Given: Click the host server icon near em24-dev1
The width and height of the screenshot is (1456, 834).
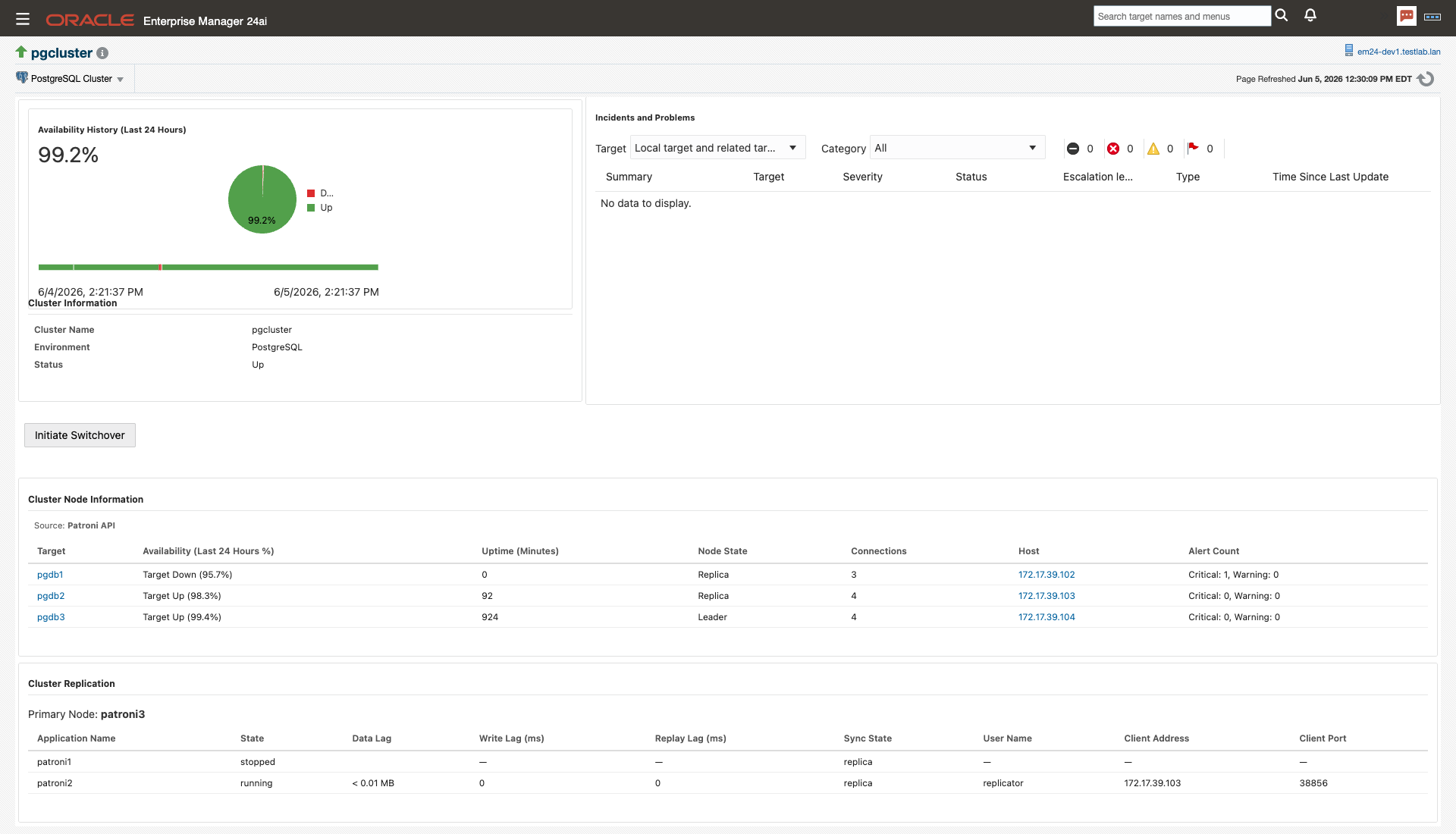Looking at the screenshot, I should click(x=1349, y=50).
